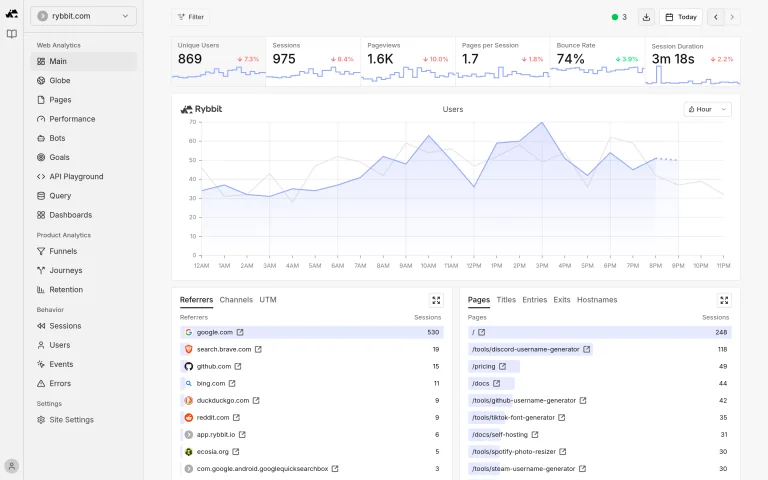Viewport: 768px width, 480px height.
Task: Click the Rybbit logo above the chart
Action: pyautogui.click(x=201, y=109)
